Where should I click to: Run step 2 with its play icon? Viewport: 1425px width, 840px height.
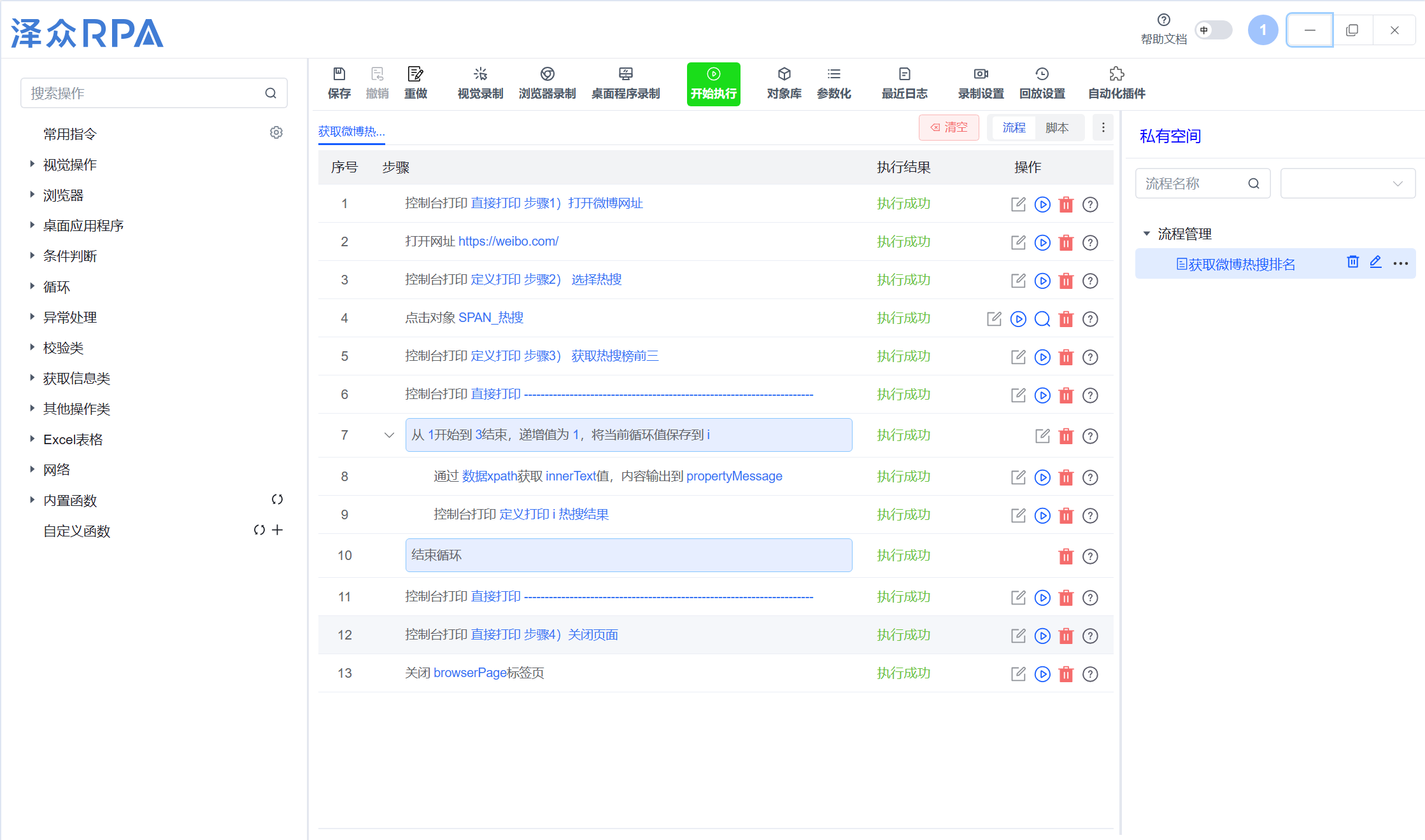point(1042,242)
